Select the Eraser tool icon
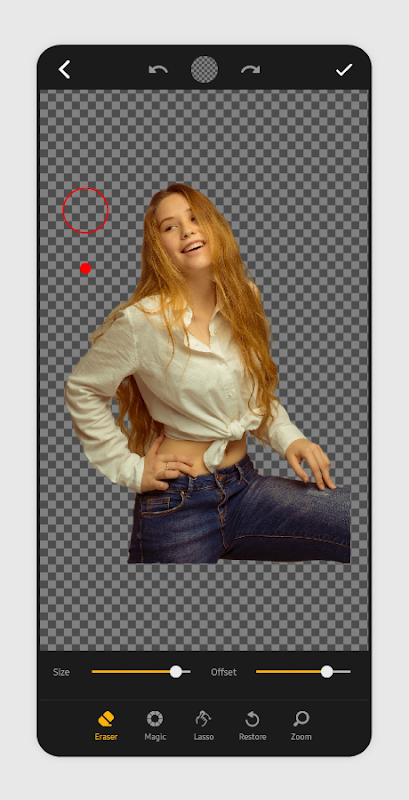 (106, 719)
